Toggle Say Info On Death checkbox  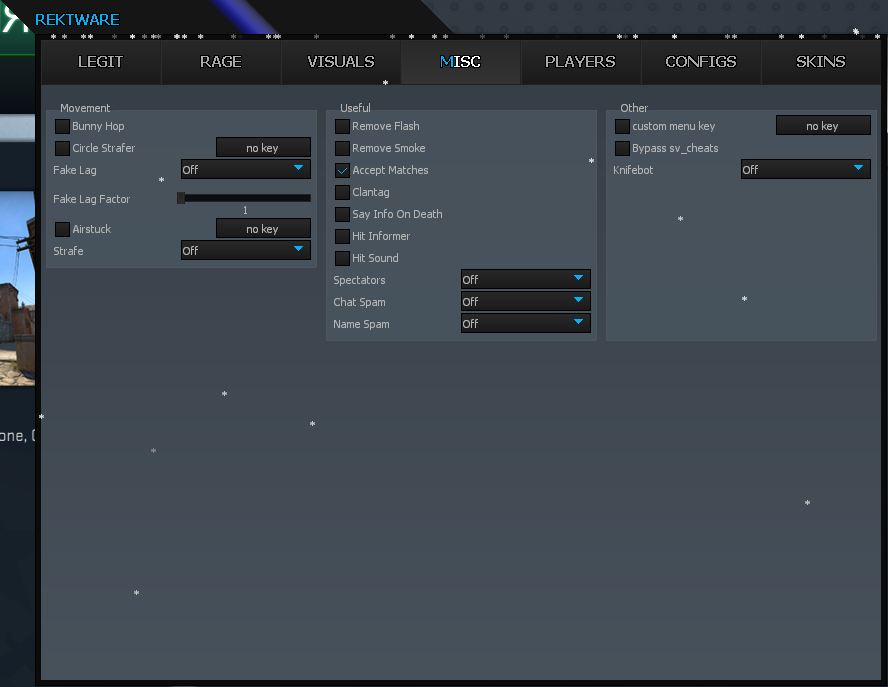342,214
